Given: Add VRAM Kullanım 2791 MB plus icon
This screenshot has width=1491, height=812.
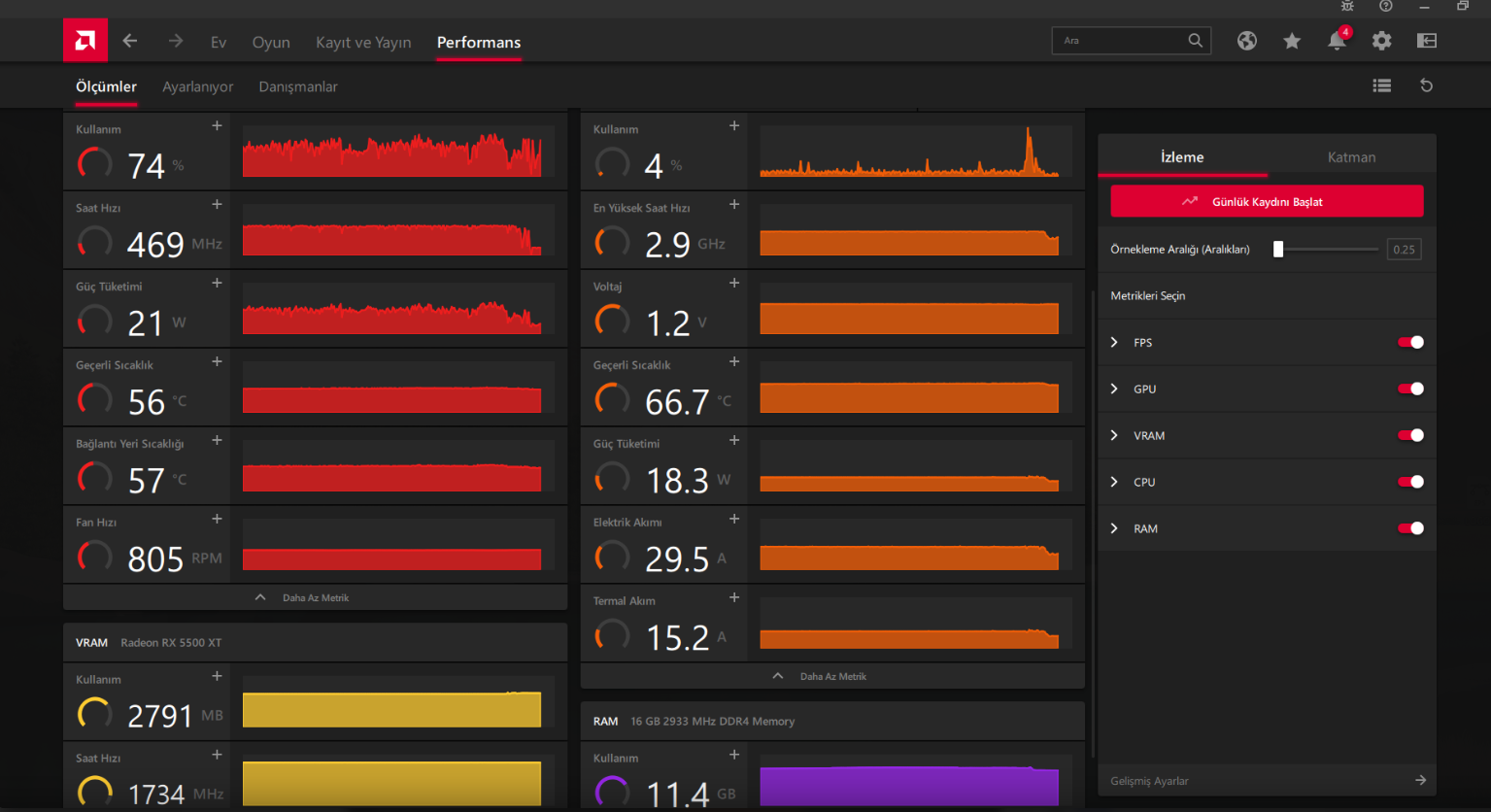Looking at the screenshot, I should click(217, 677).
